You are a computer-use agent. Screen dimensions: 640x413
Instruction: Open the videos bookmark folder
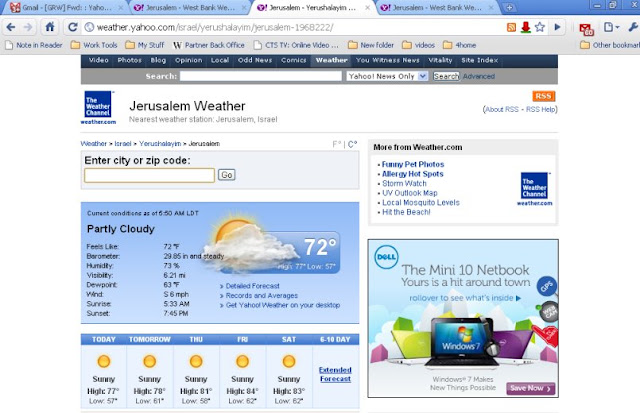pyautogui.click(x=419, y=45)
